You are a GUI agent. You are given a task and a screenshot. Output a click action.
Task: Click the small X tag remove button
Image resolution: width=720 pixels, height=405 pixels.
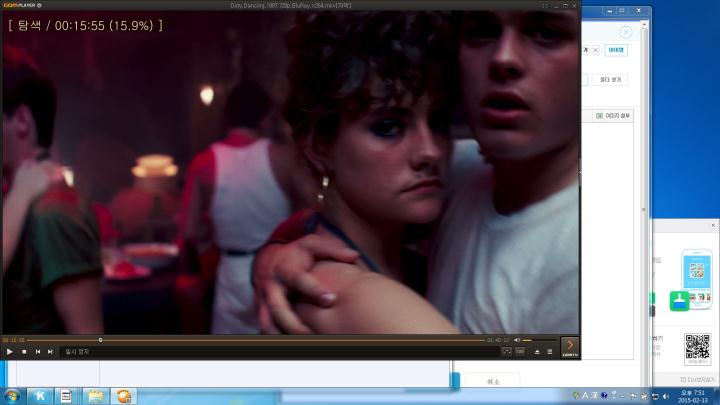coord(596,50)
